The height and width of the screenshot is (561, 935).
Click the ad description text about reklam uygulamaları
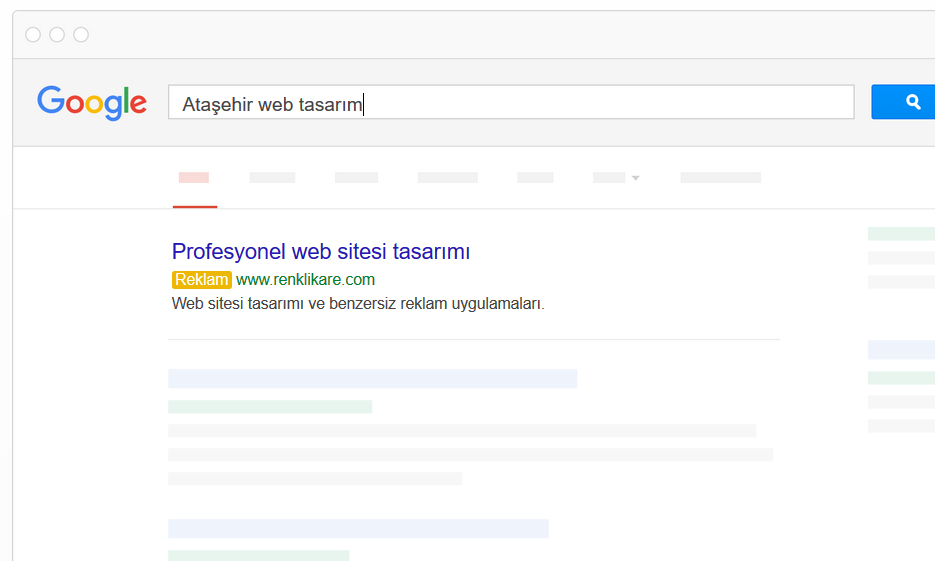[x=358, y=303]
